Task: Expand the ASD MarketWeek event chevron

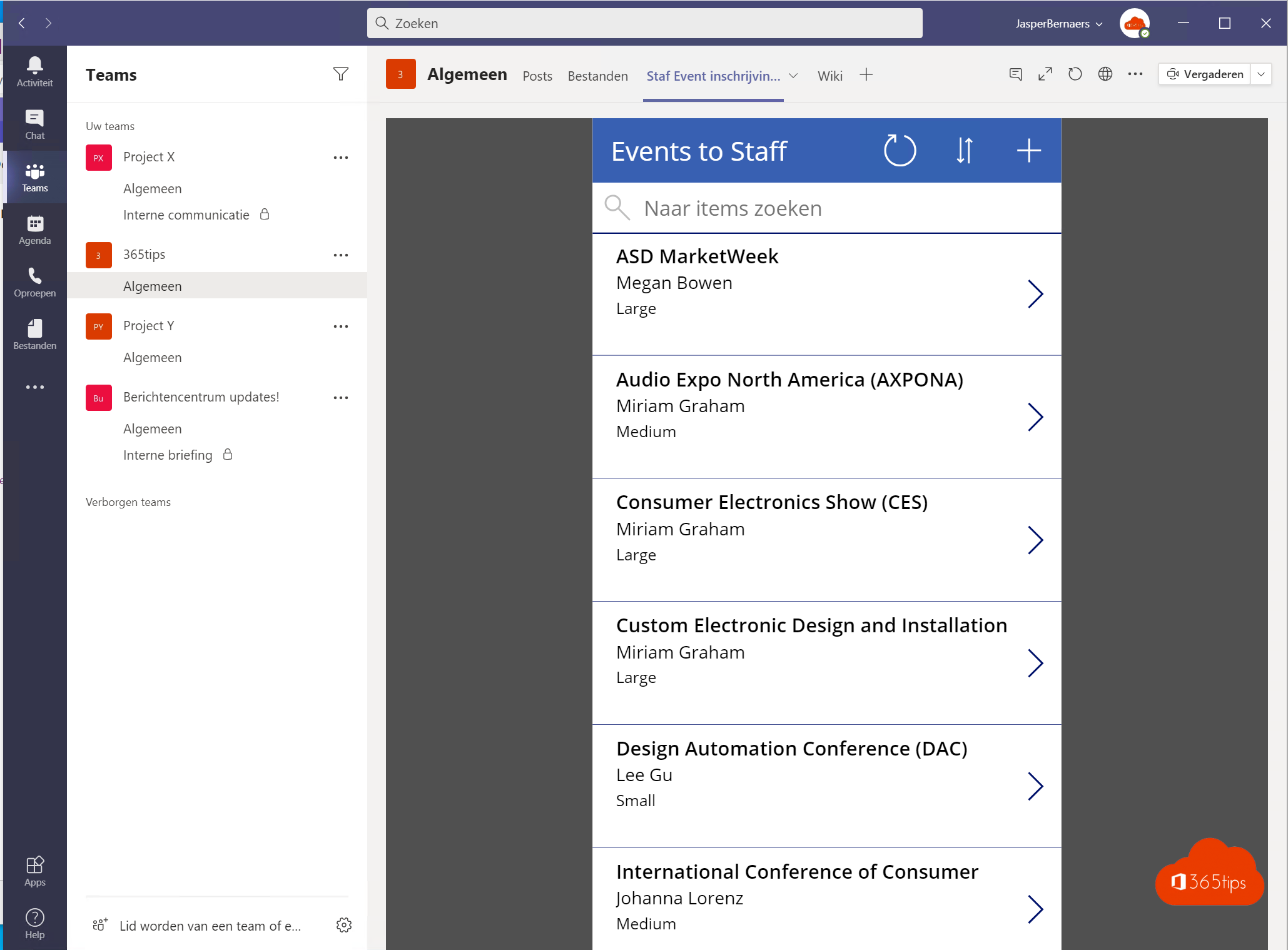Action: click(x=1036, y=293)
